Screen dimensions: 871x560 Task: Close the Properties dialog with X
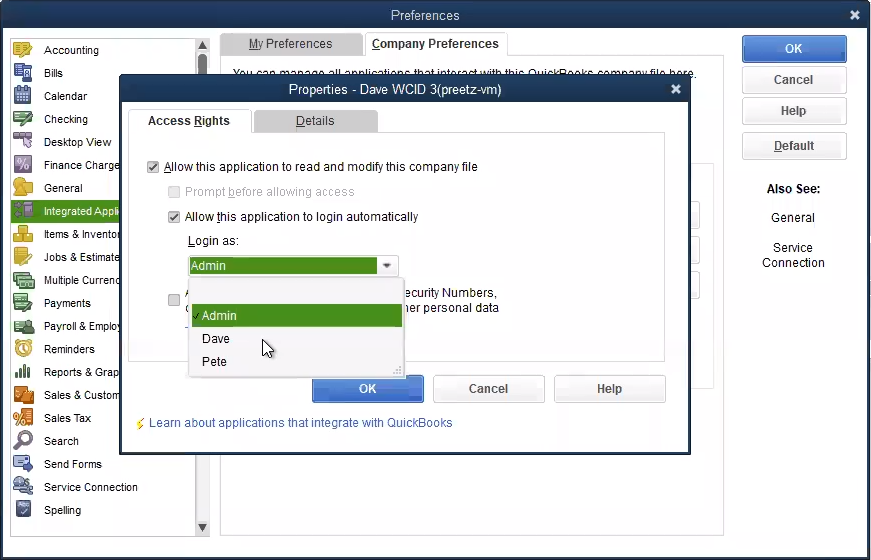pos(676,89)
